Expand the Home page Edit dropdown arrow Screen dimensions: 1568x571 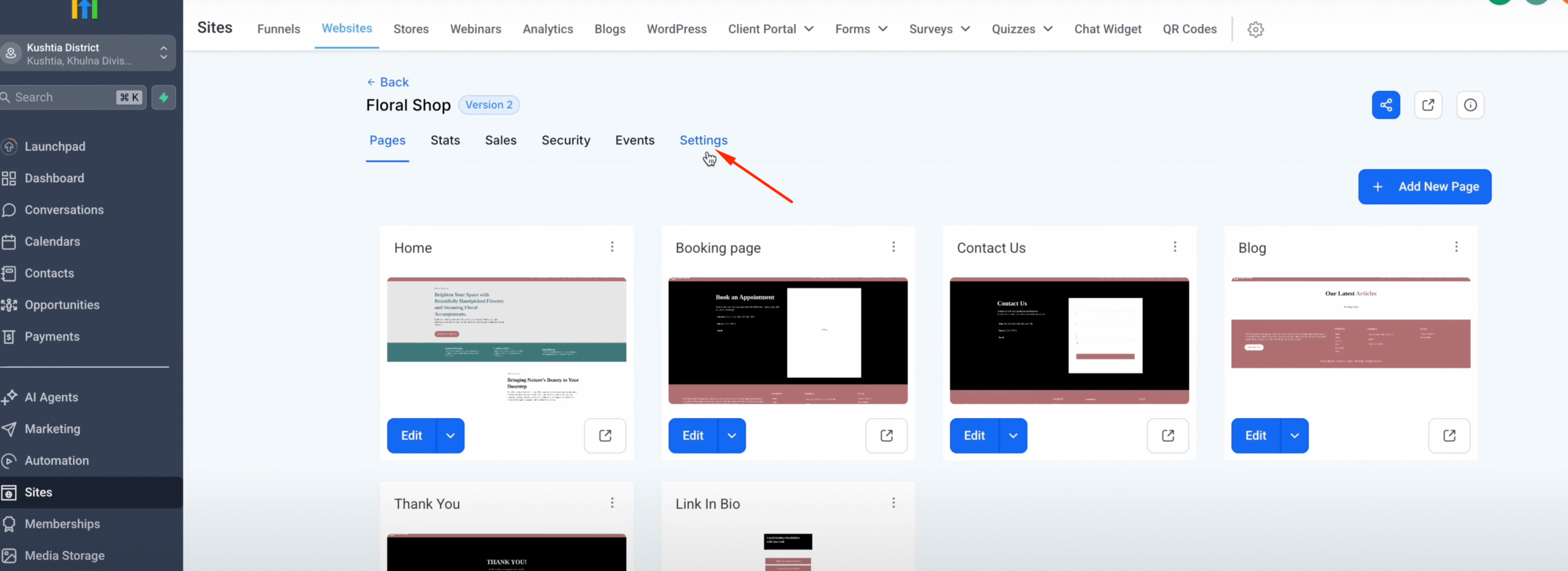coord(450,436)
